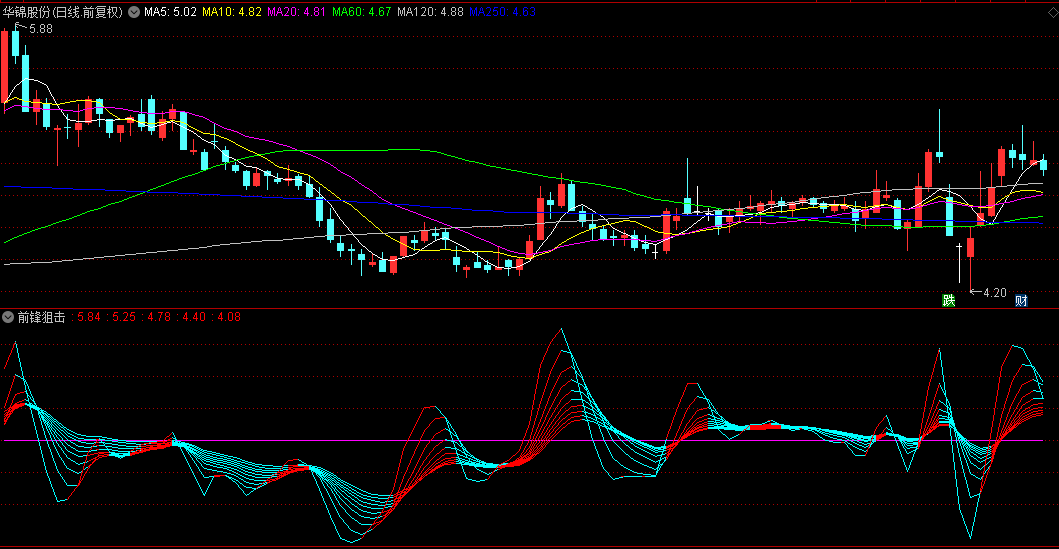1059x549 pixels.
Task: Click the first 5.84 value in 前锋狙击
Action: click(x=90, y=317)
